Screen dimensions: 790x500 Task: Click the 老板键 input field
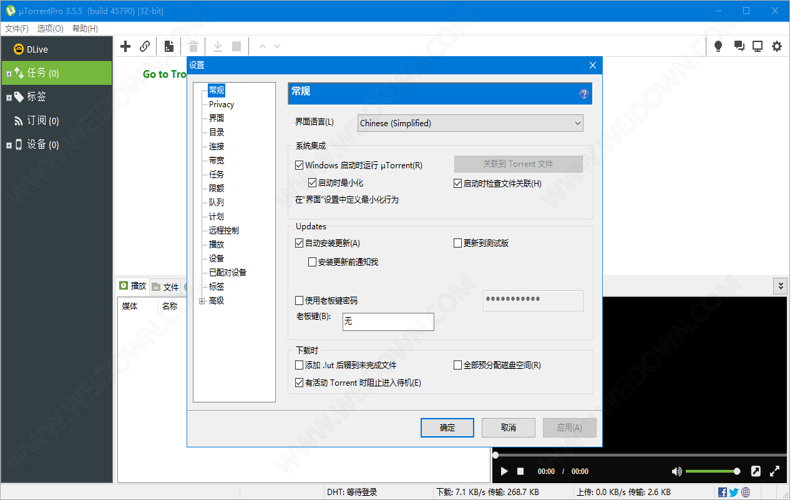388,322
